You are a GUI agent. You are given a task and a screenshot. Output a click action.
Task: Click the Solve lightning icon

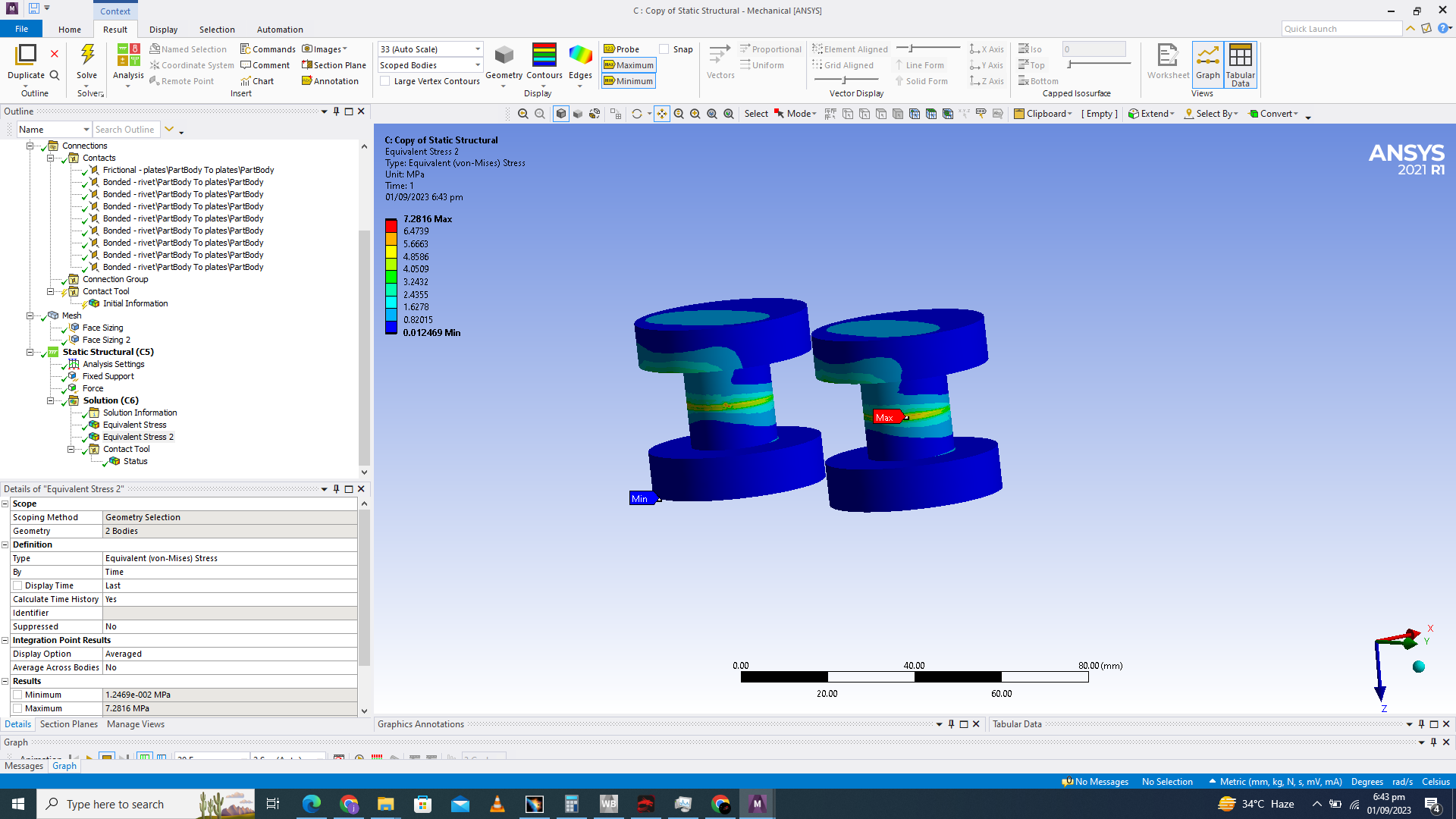point(87,55)
